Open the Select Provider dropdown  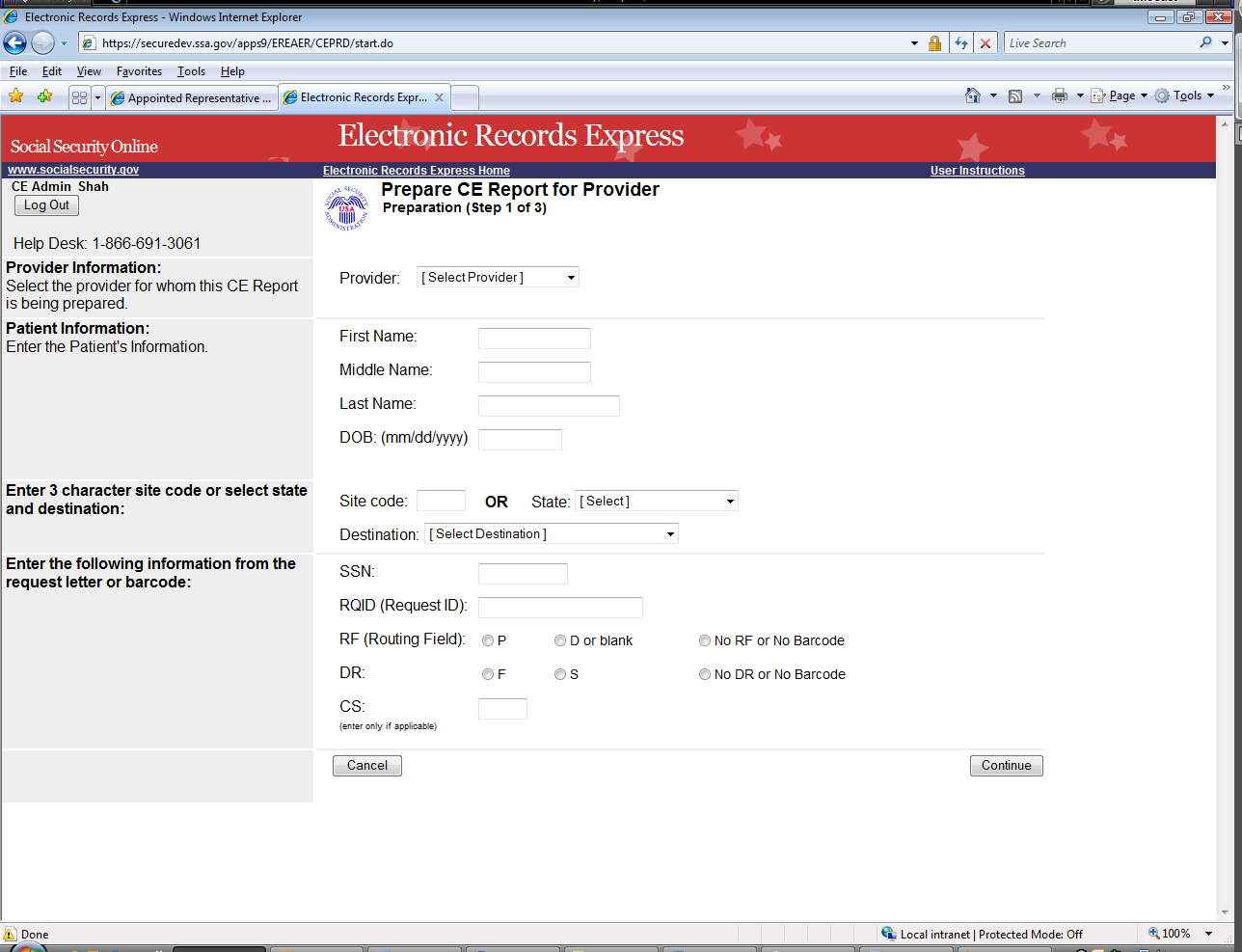(498, 278)
